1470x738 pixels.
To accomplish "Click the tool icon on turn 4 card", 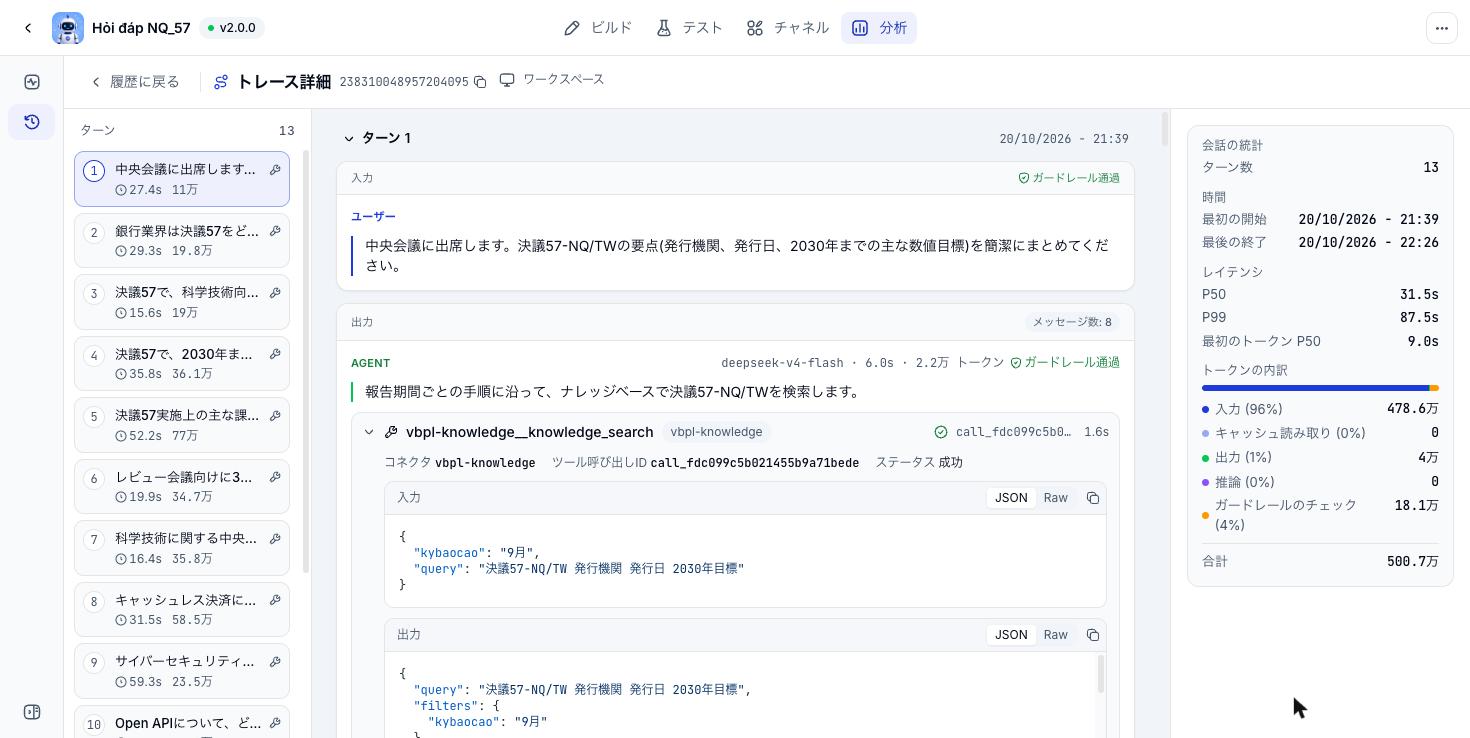I will (x=275, y=354).
